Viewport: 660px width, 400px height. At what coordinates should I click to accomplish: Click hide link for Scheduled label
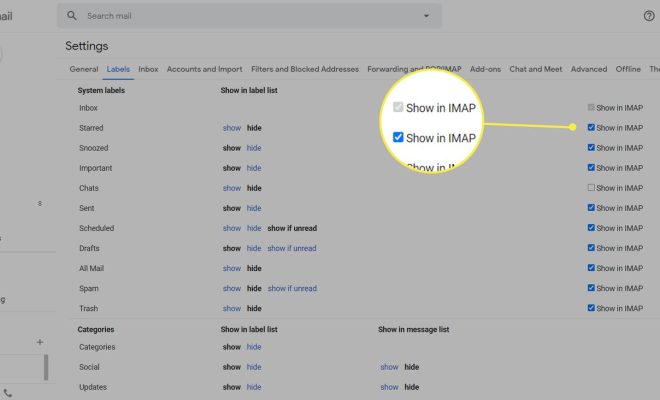[x=254, y=228]
